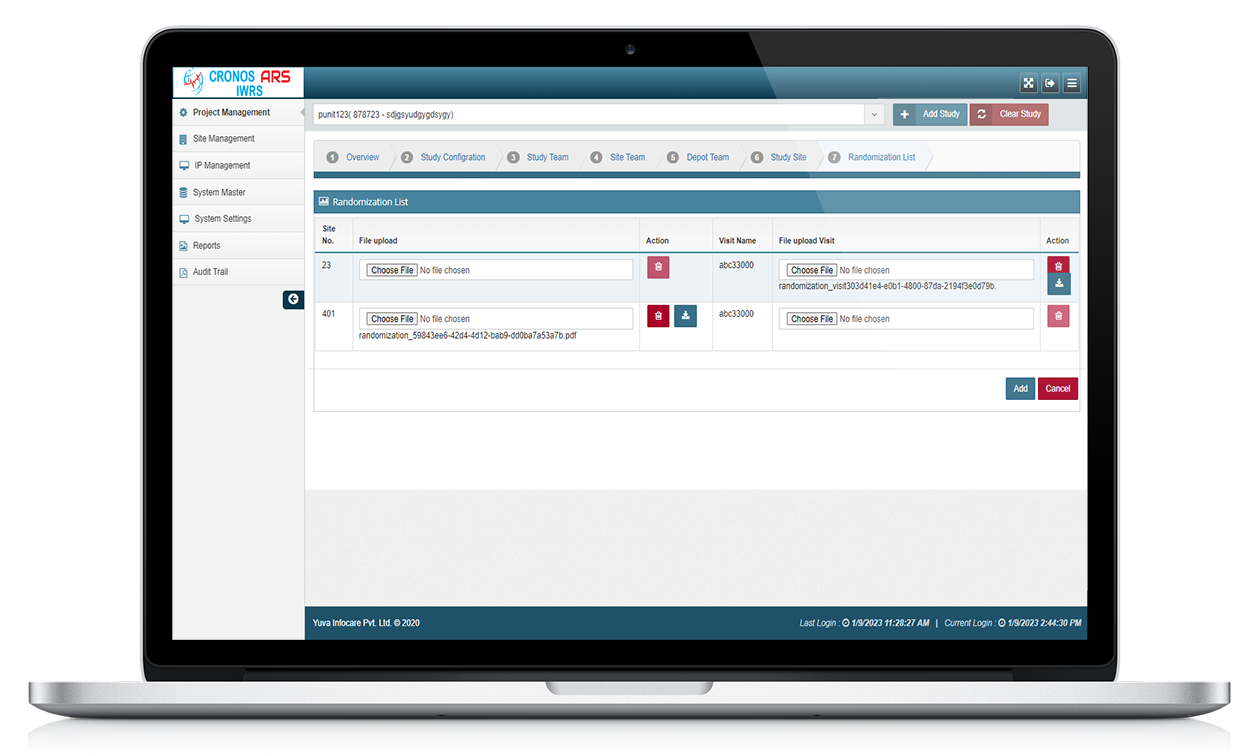The image size is (1260, 756).
Task: Expand System Master in the sidebar
Action: 219,192
